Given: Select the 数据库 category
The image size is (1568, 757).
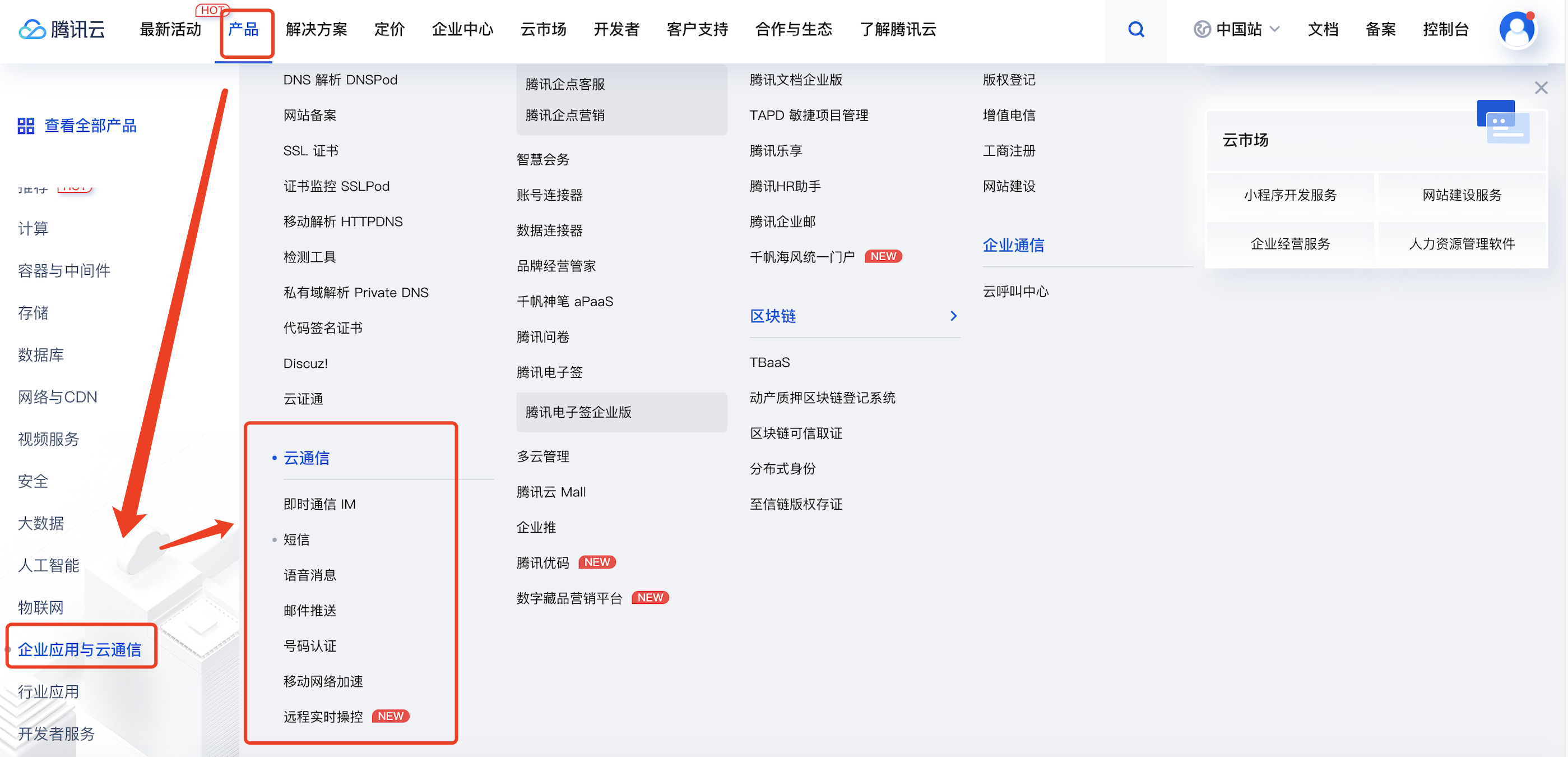Looking at the screenshot, I should pyautogui.click(x=41, y=354).
